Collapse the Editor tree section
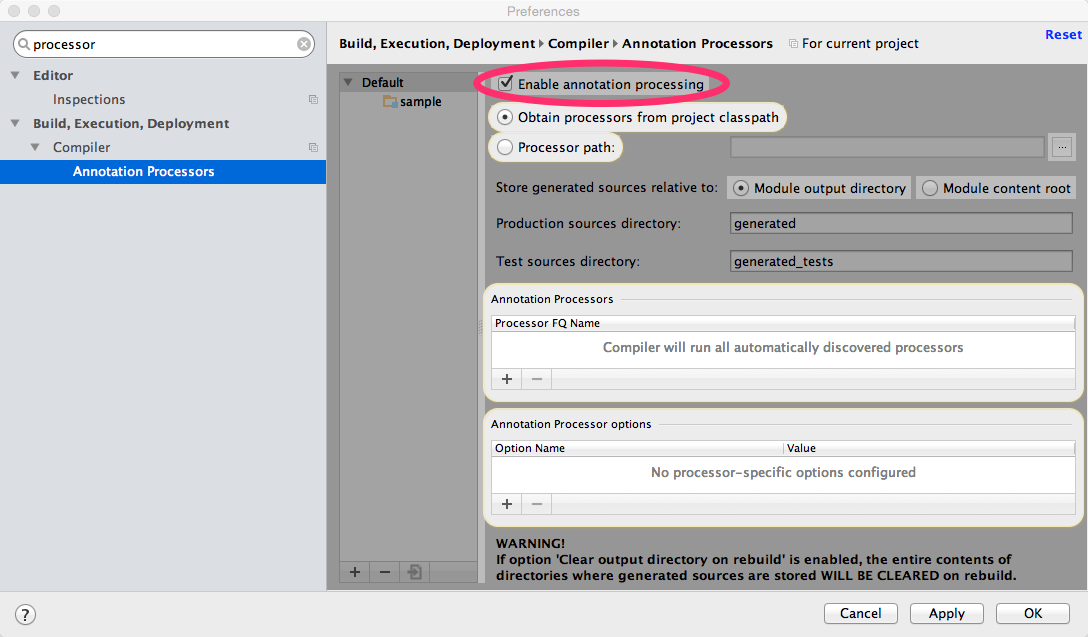The image size is (1088, 637). pos(15,75)
